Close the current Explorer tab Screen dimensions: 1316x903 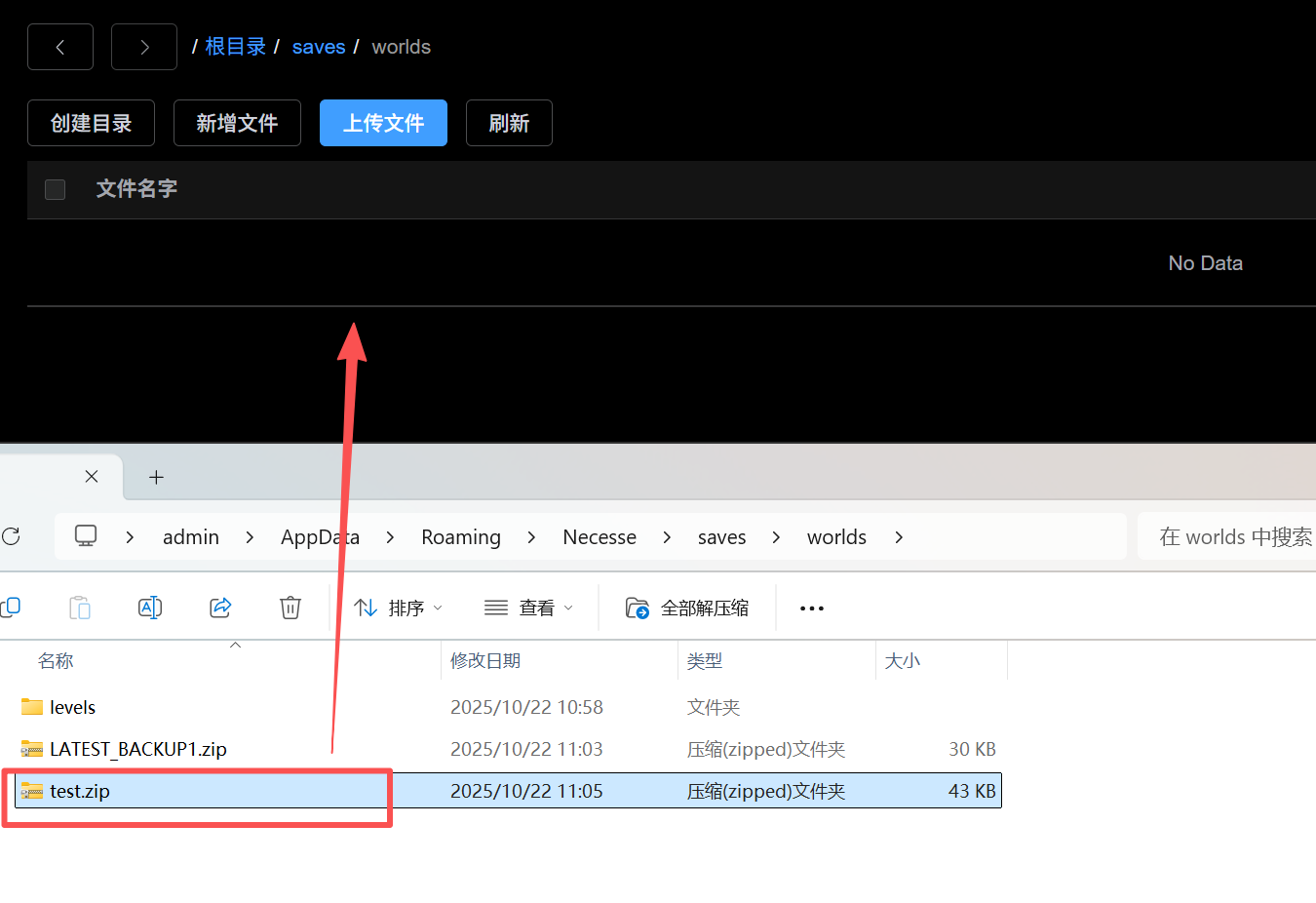point(92,476)
